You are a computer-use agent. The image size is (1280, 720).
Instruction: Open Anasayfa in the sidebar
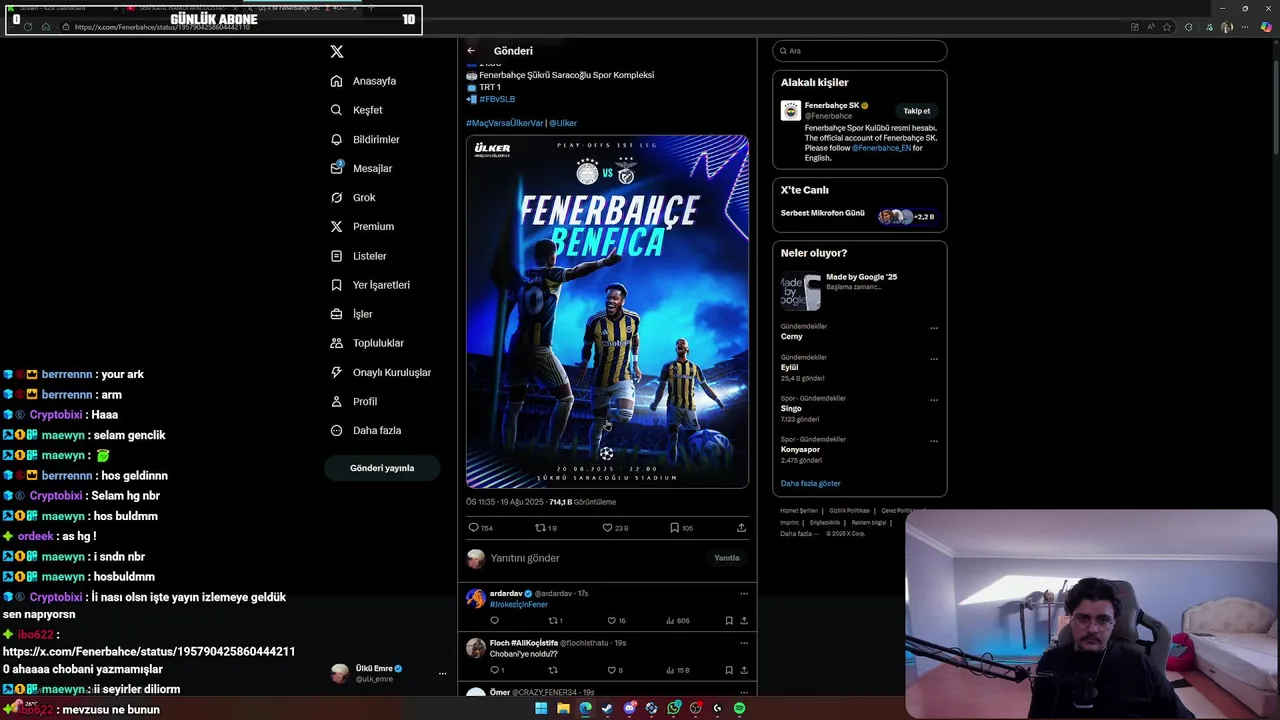(364, 81)
